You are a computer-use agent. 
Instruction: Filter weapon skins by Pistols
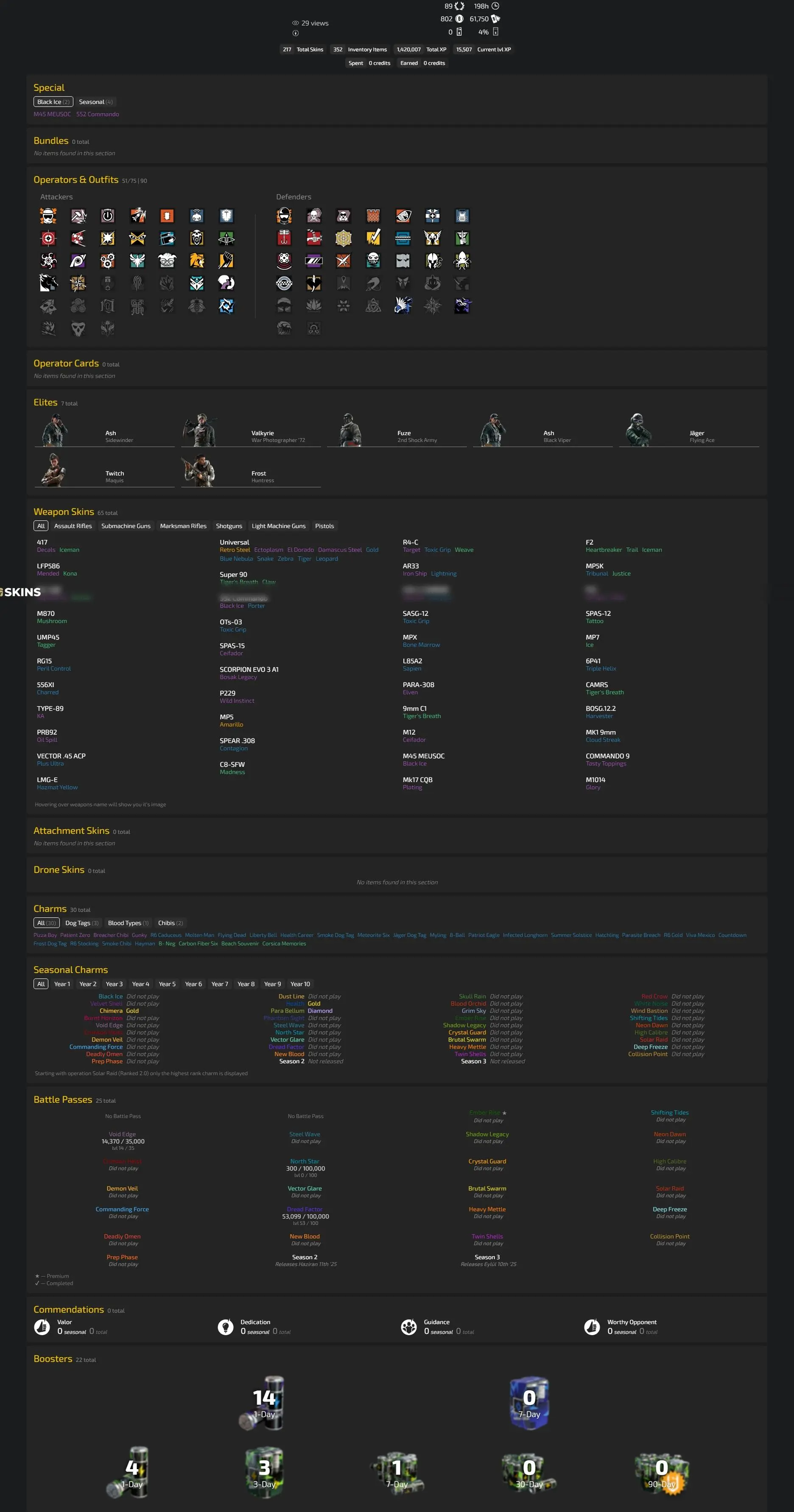tap(324, 526)
